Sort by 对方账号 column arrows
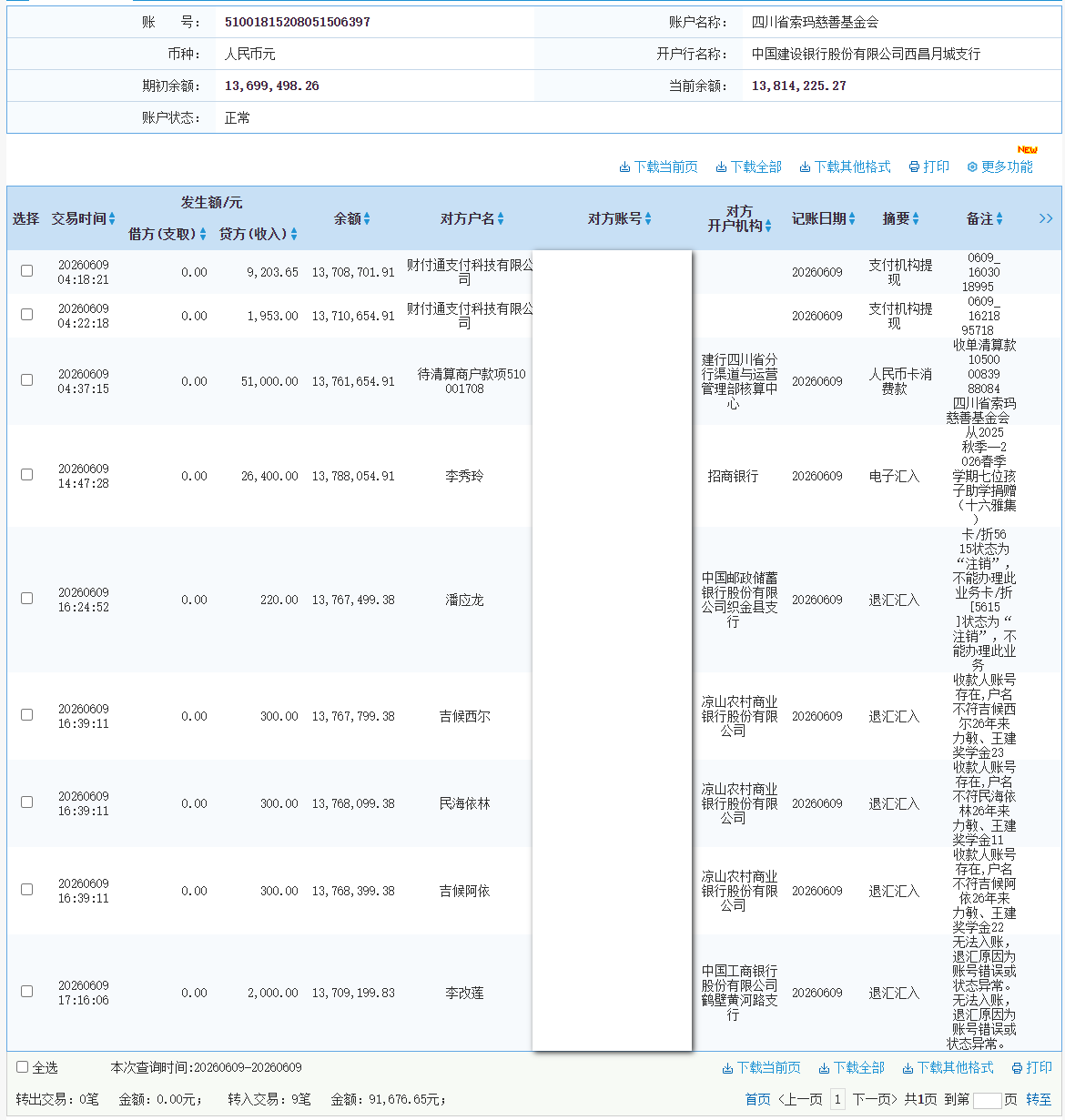The height and width of the screenshot is (1120, 1065). 648,218
